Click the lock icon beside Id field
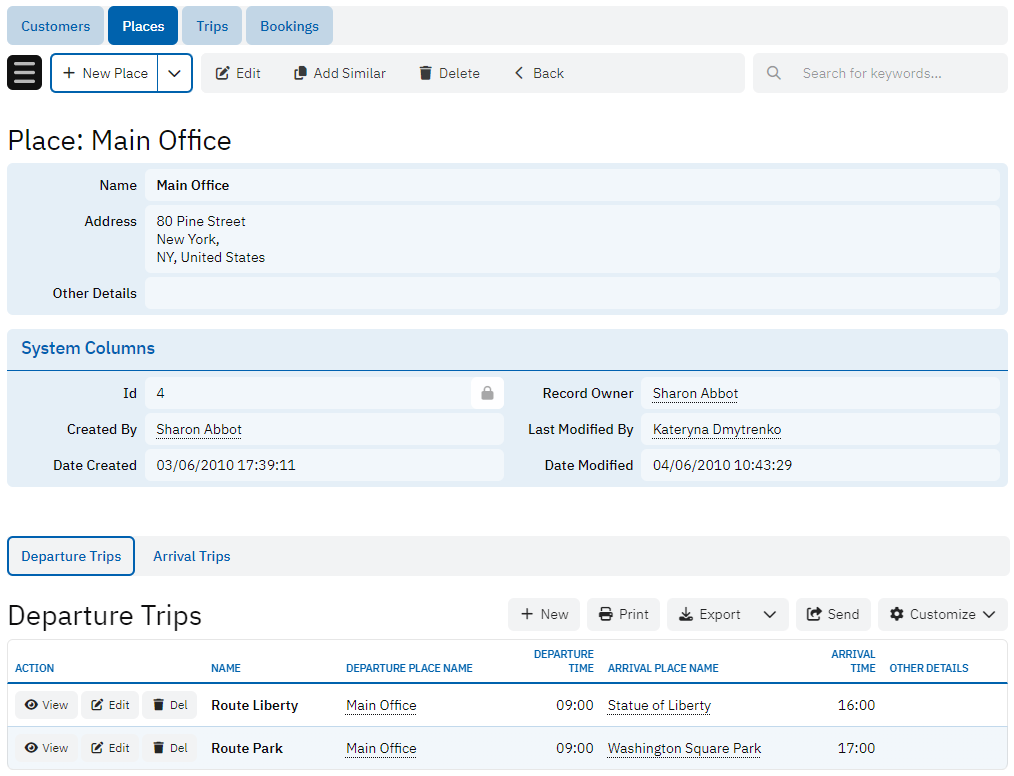Viewport: 1014px width, 776px height. tap(487, 393)
